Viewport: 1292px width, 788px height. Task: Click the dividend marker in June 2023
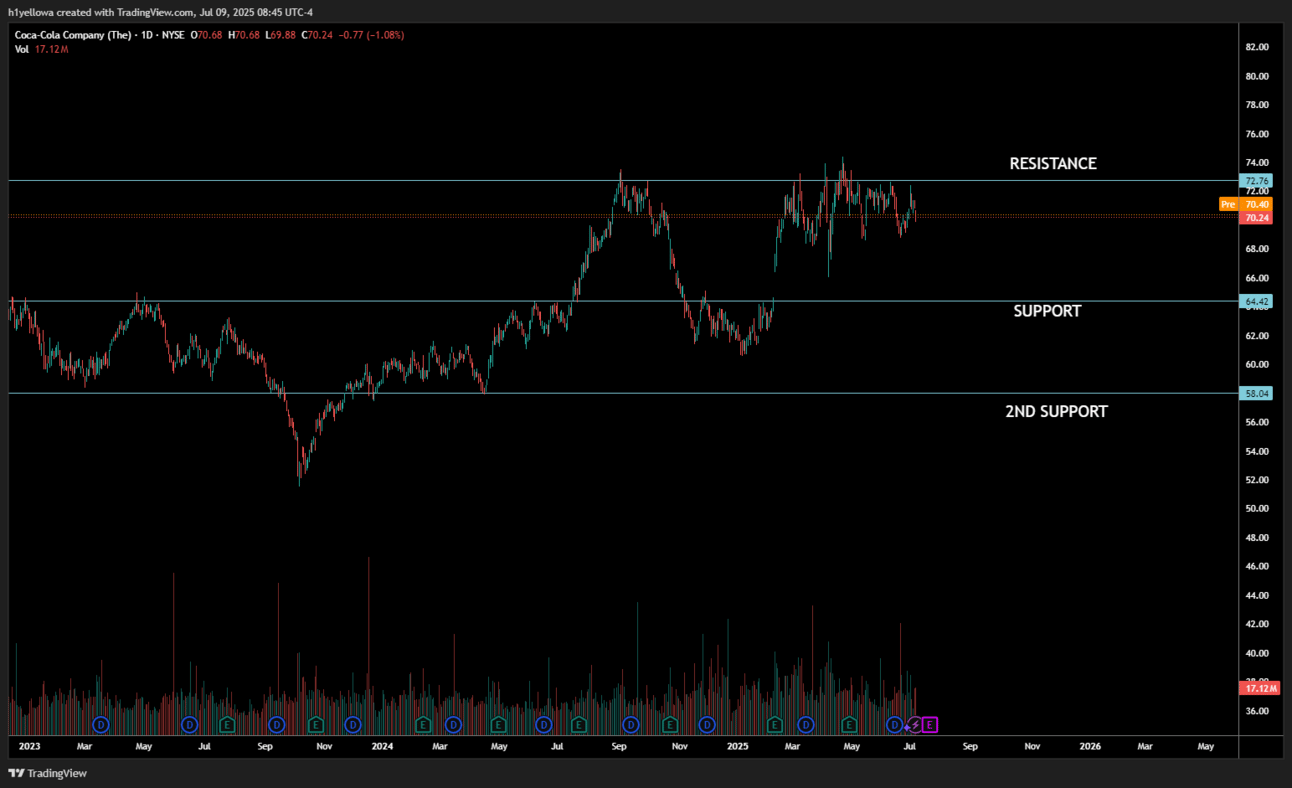189,724
